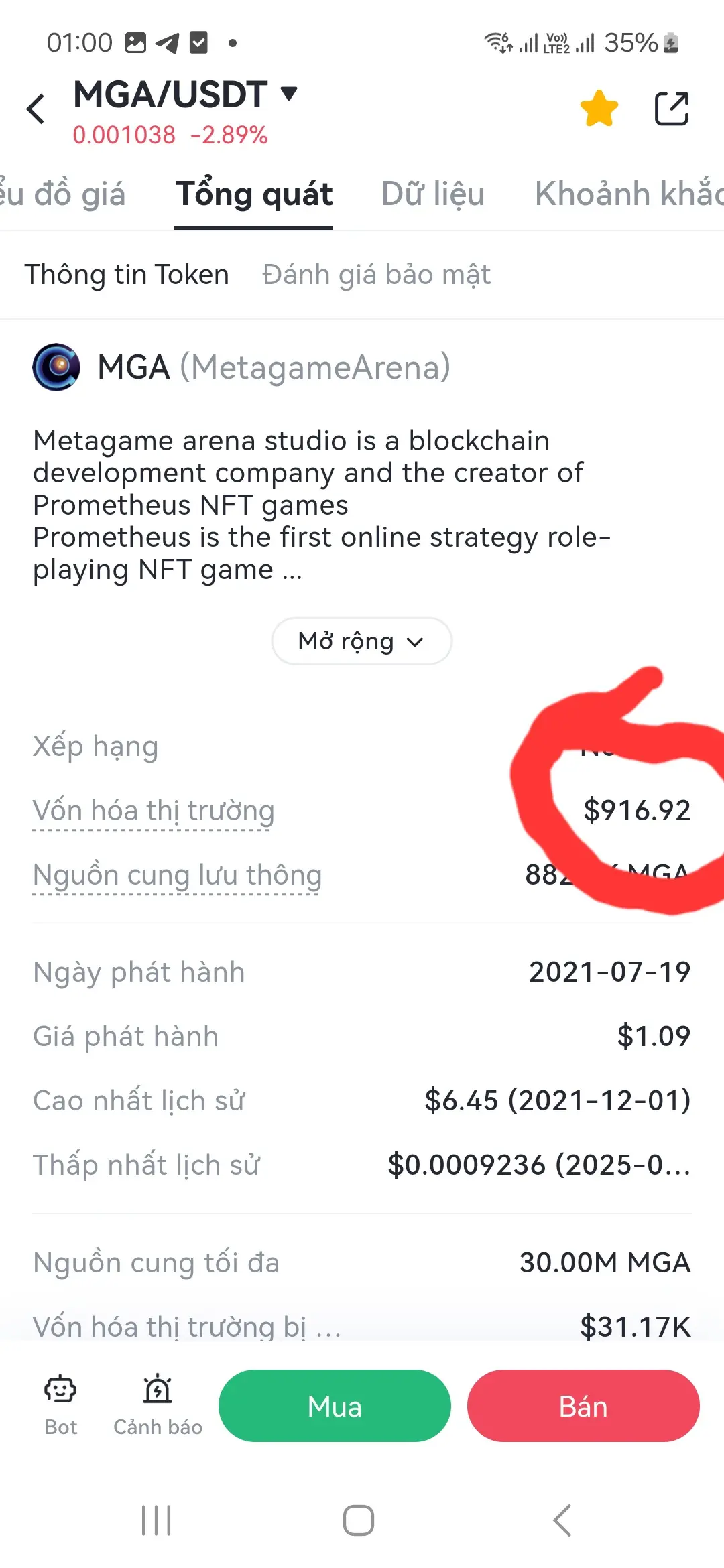Screen dimensions: 724x1568
Task: Select the Đánh giá bảo mật sub-tab
Action: pyautogui.click(x=376, y=275)
